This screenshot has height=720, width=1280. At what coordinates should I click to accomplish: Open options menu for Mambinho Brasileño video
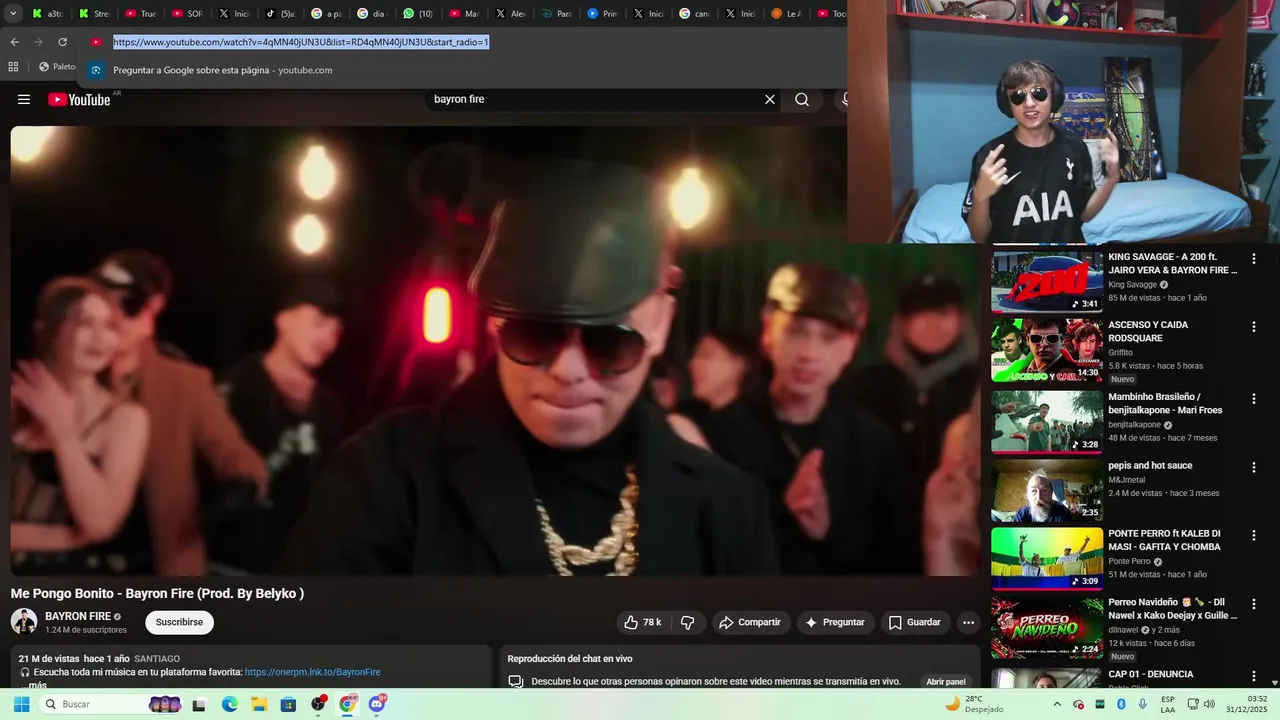point(1254,399)
